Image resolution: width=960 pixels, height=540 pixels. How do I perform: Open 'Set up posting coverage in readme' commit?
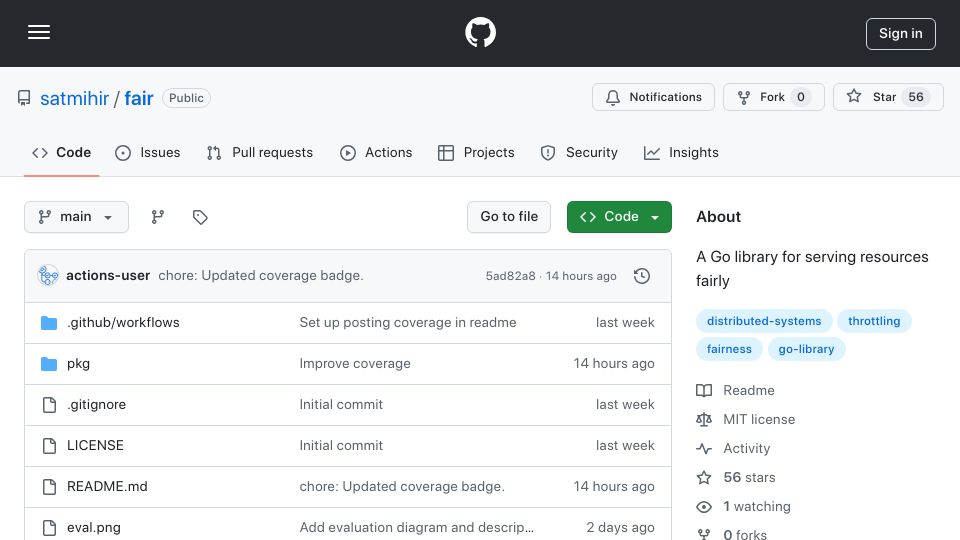click(408, 323)
